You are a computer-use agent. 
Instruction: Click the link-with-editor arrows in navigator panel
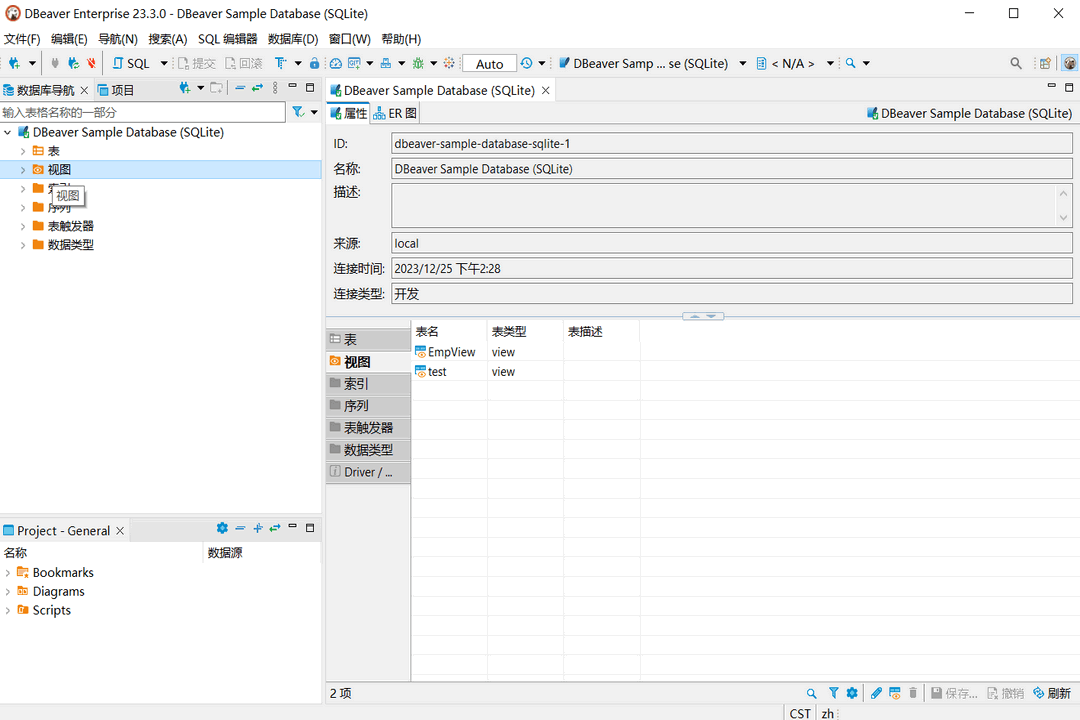(x=257, y=89)
